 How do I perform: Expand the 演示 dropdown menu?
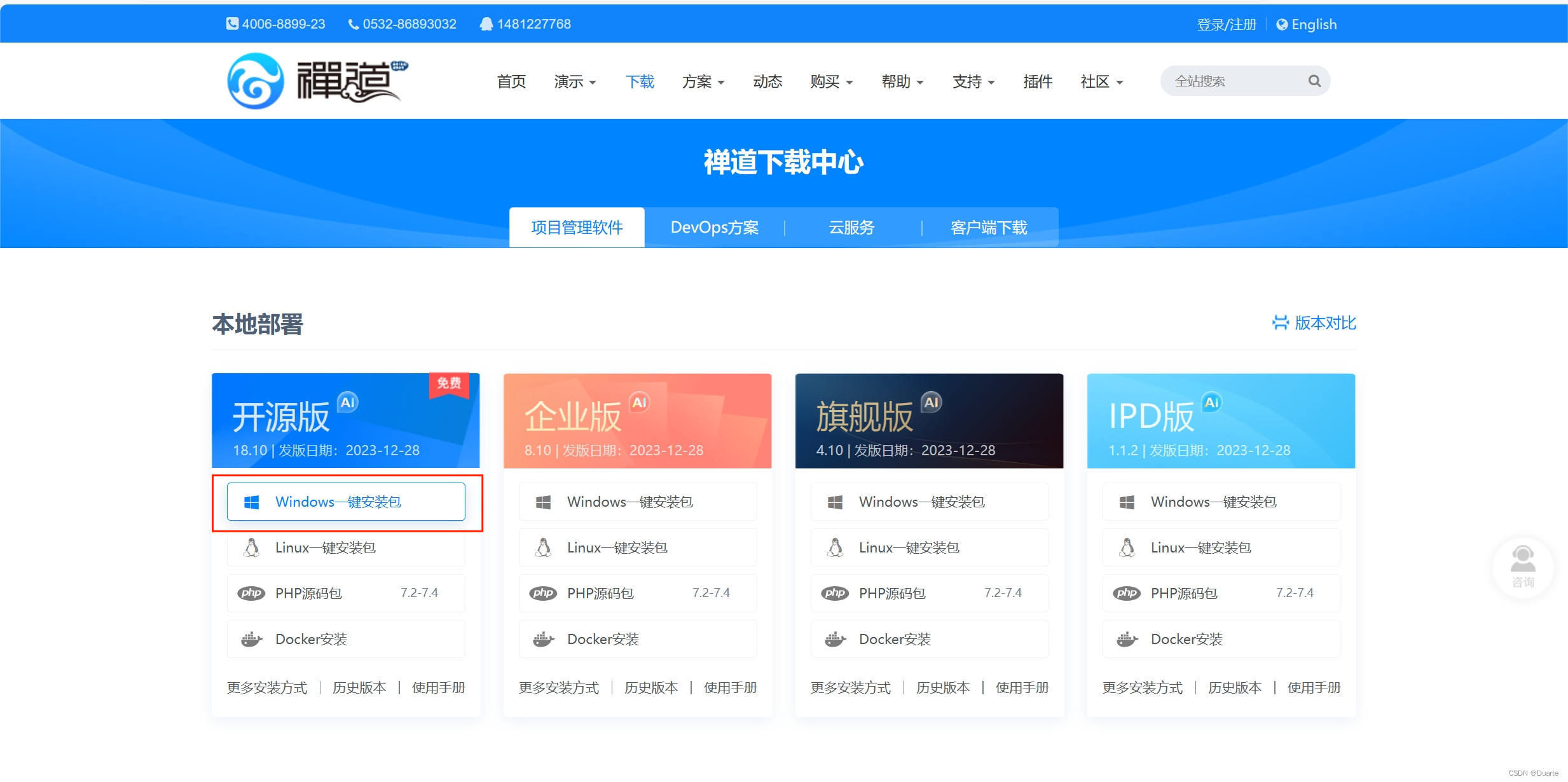click(575, 81)
